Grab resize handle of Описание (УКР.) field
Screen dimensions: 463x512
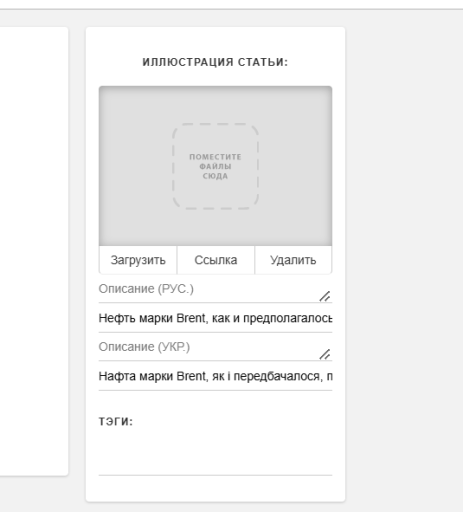325,354
